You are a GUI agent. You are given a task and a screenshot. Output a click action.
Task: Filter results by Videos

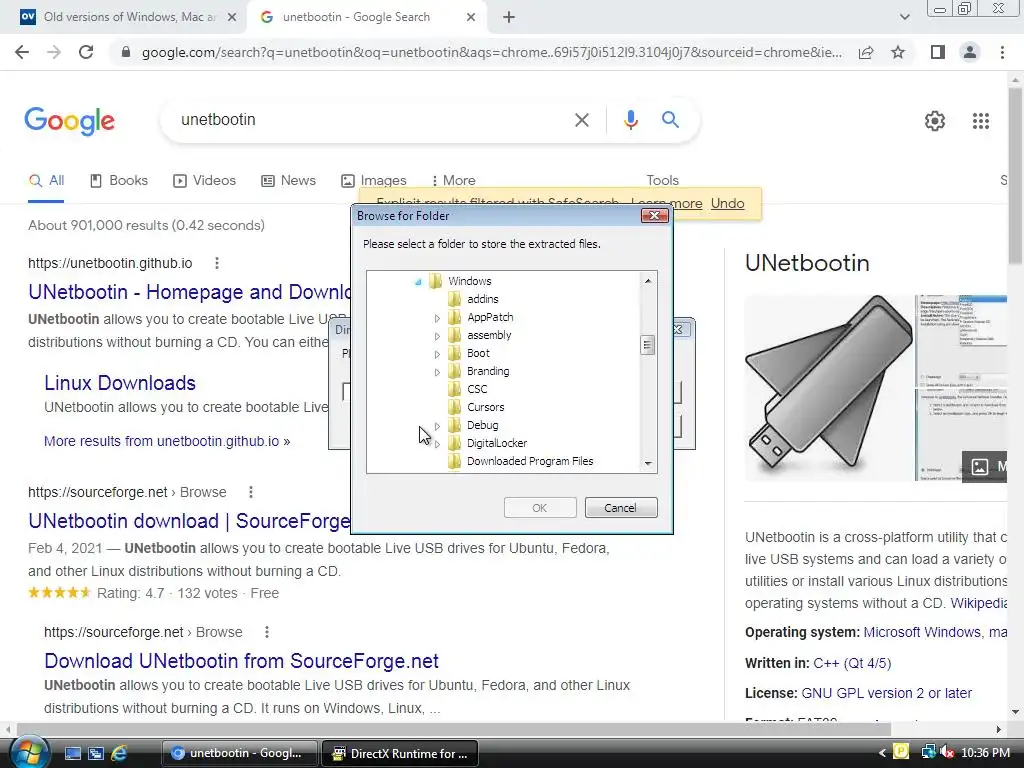click(x=204, y=180)
